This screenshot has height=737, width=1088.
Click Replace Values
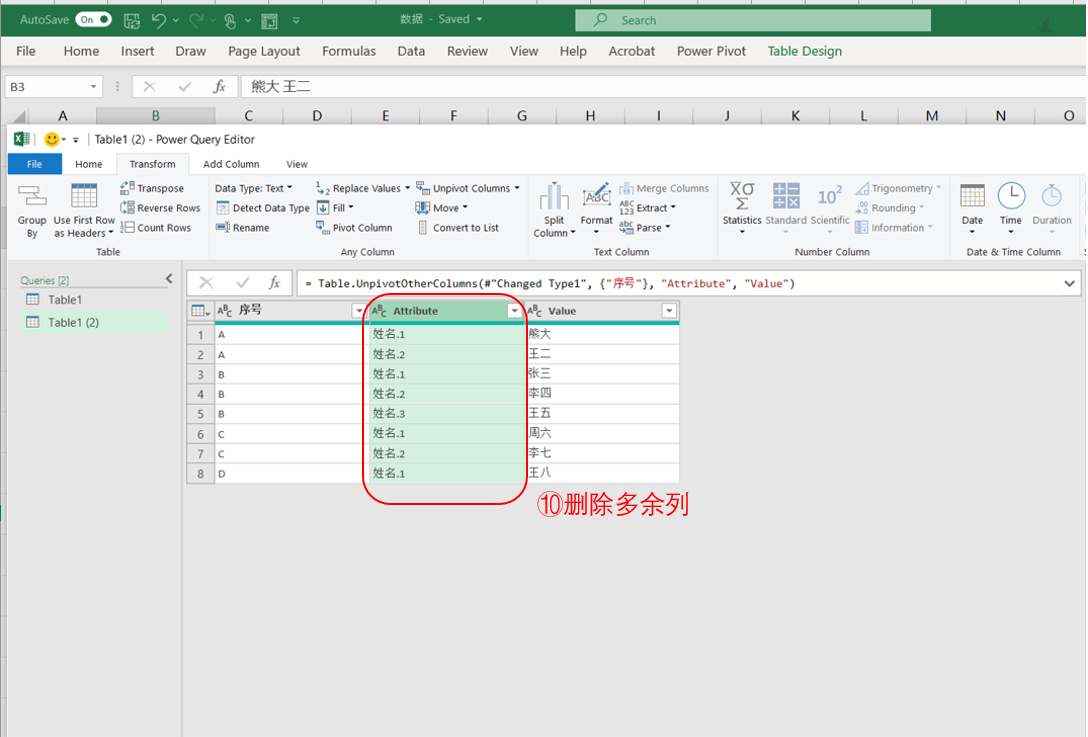(x=359, y=188)
